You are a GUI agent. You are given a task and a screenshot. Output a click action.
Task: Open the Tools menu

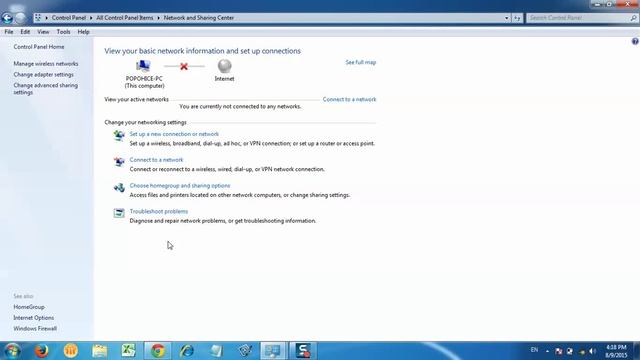click(63, 32)
